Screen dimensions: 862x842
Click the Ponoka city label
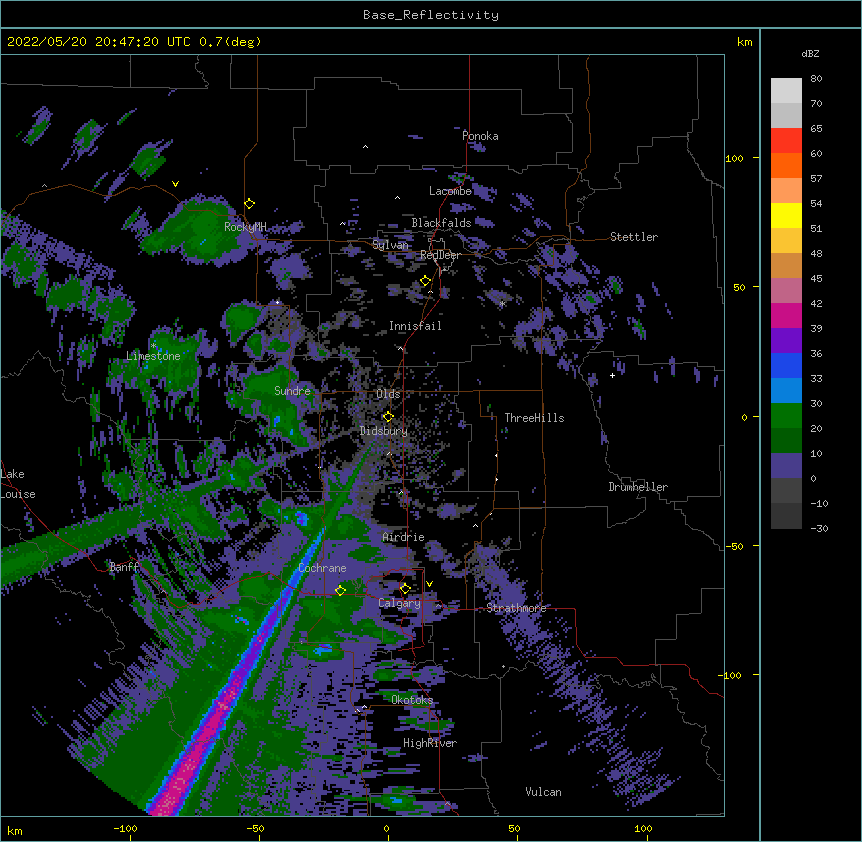click(480, 136)
